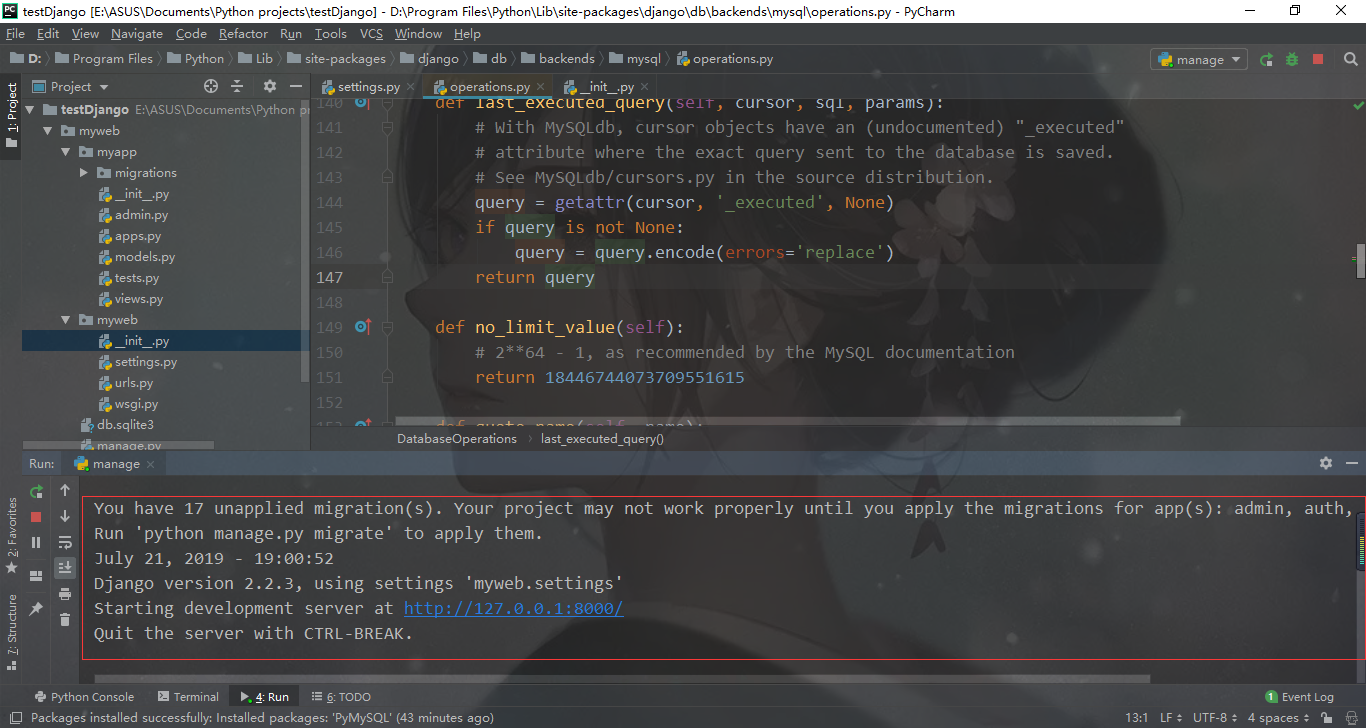The width and height of the screenshot is (1366, 728).
Task: Hide the Project tool window
Action: (x=295, y=86)
